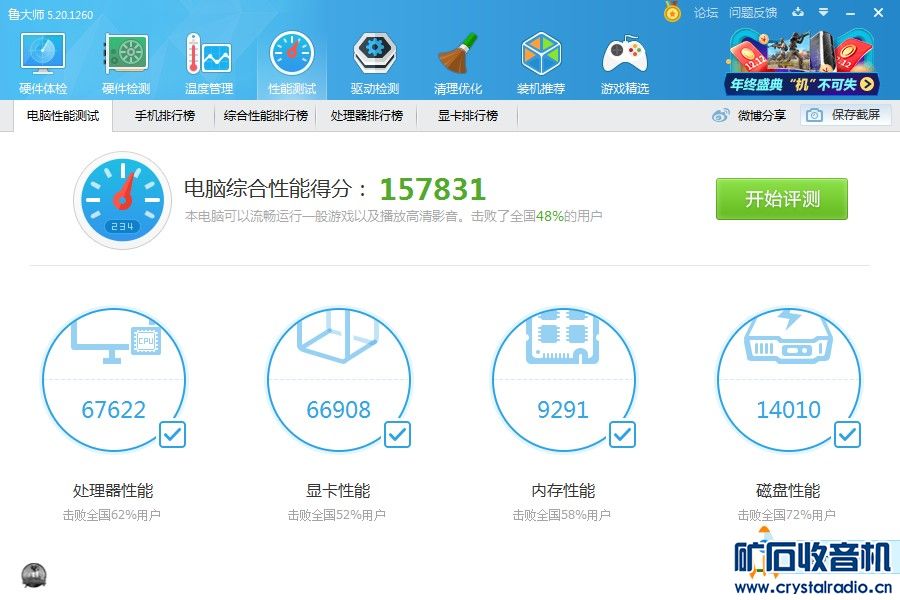
Task: Click the round badge icon at bottom left
Action: pyautogui.click(x=34, y=575)
